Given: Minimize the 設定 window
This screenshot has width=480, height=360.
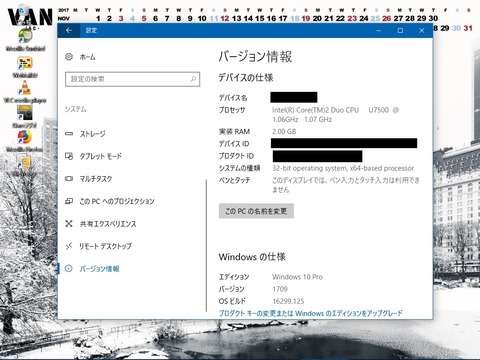Looking at the screenshot, I should coord(379,30).
